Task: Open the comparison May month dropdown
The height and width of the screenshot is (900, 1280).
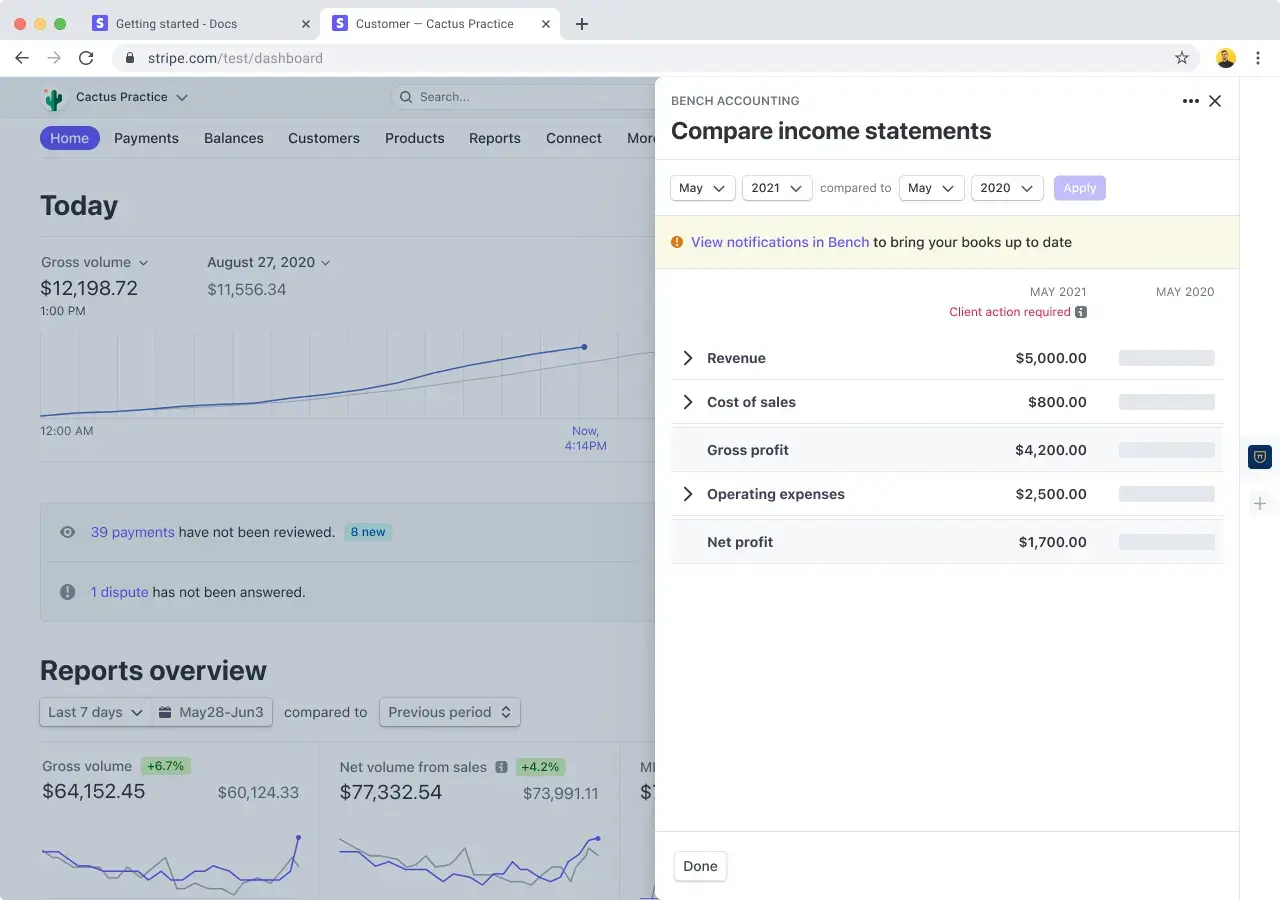Action: [x=932, y=188]
